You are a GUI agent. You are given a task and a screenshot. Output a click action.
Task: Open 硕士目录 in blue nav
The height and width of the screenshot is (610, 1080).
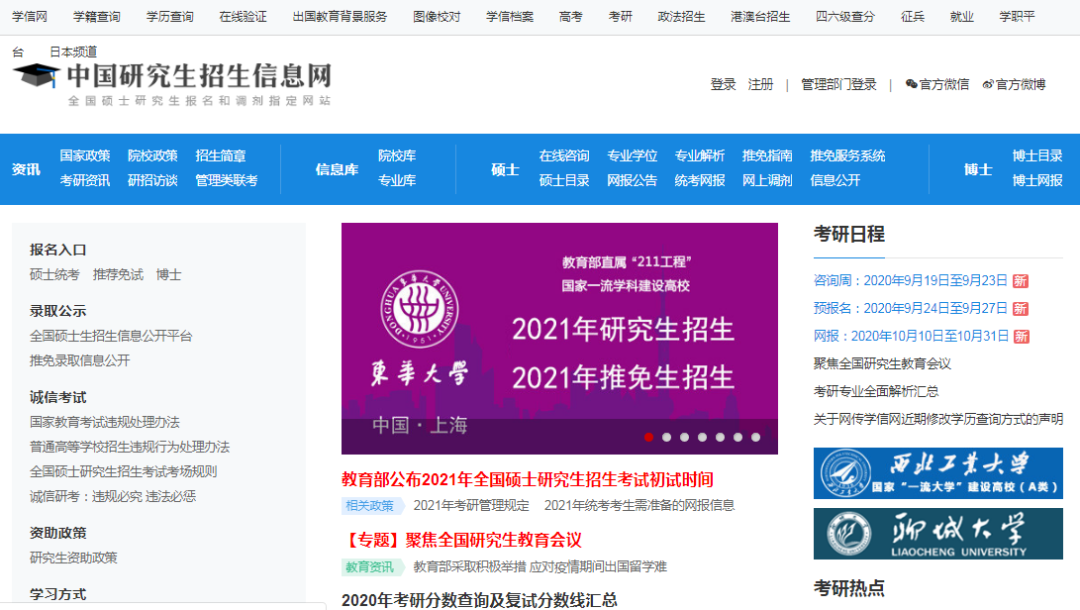564,180
